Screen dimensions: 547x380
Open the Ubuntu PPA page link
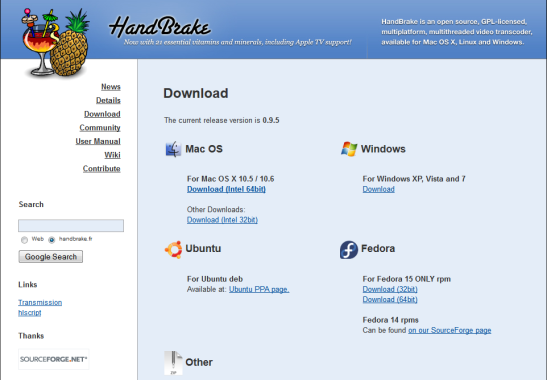[259, 289]
